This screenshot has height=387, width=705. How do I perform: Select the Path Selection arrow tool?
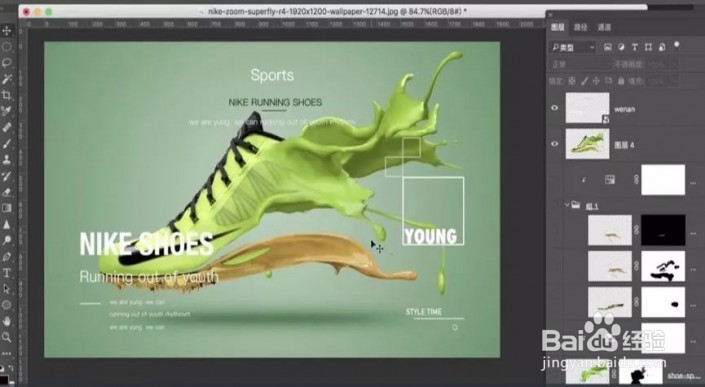7,289
